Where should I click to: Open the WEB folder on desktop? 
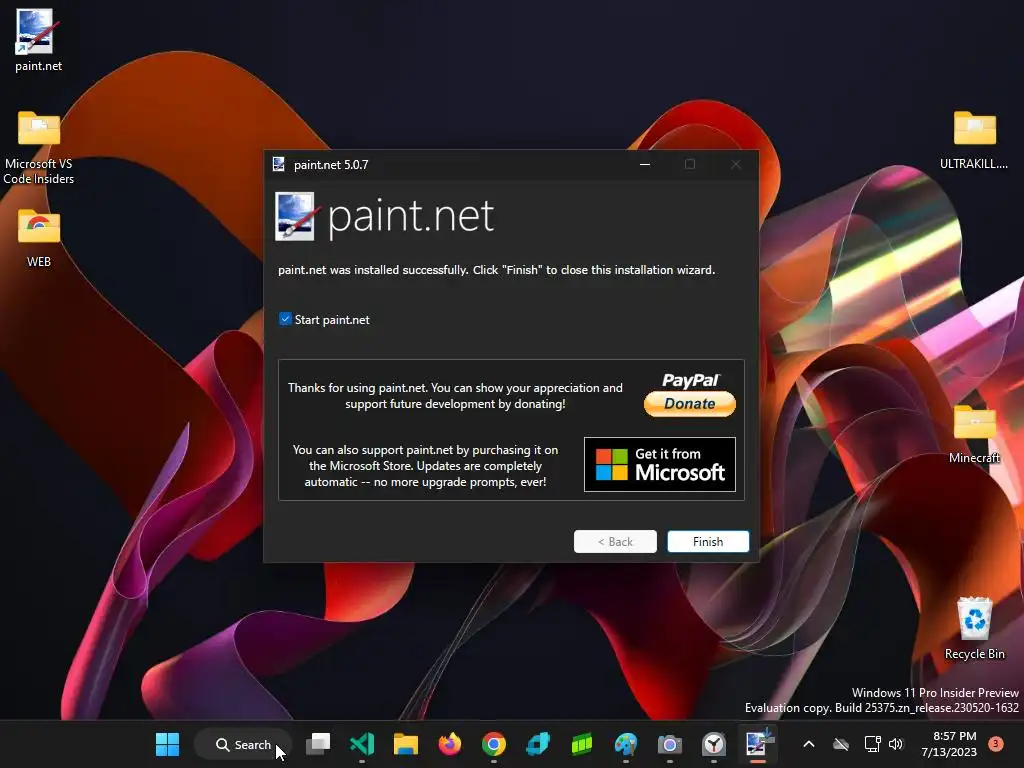pyautogui.click(x=39, y=238)
